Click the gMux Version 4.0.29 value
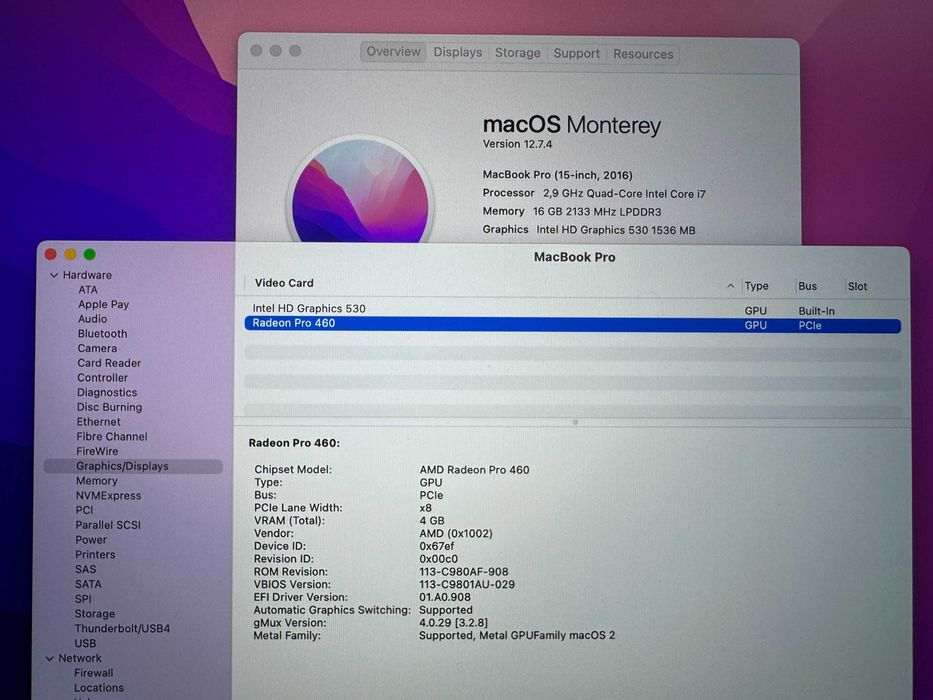933x700 pixels. pos(453,623)
